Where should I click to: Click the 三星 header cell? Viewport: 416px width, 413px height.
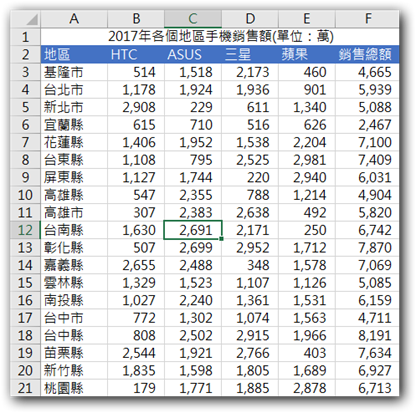[x=250, y=54]
